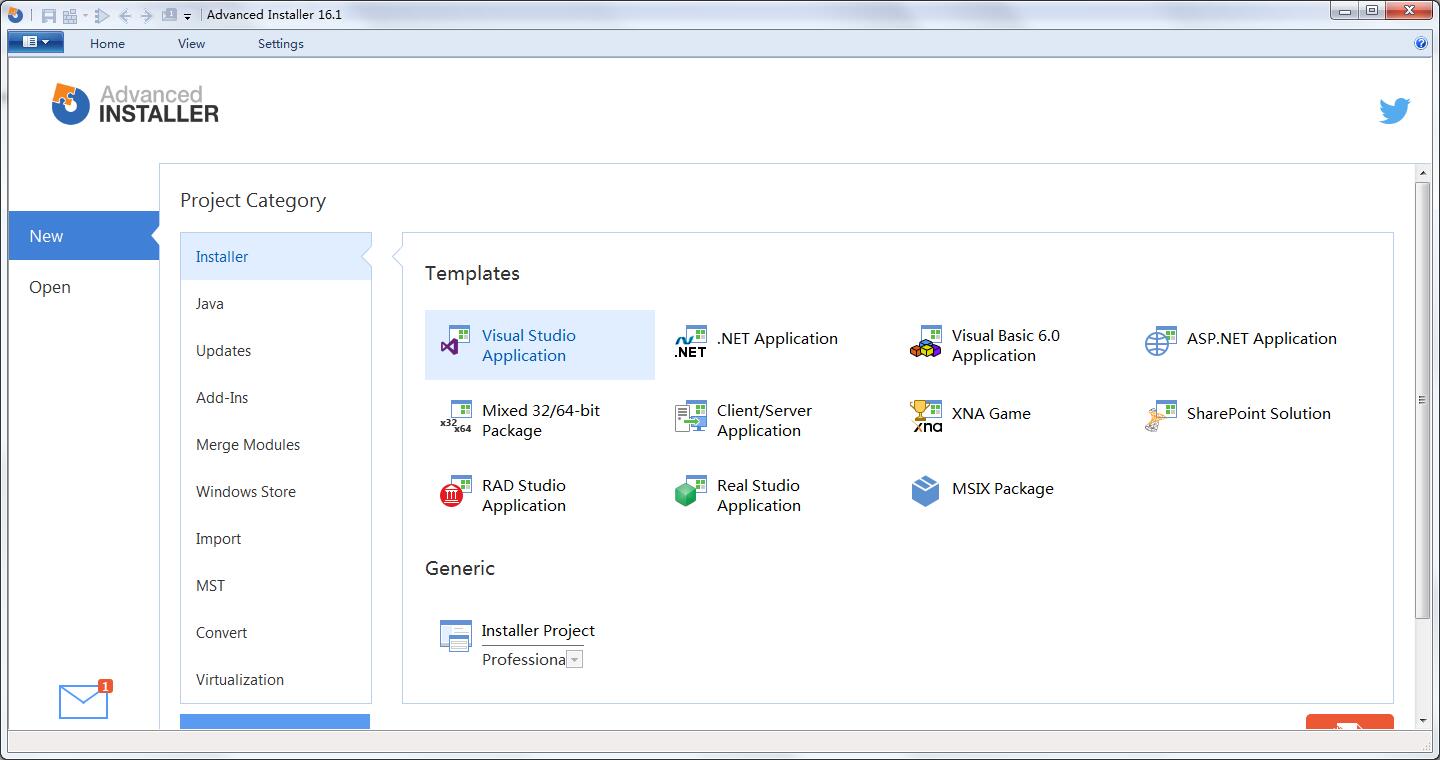This screenshot has width=1440, height=760.
Task: Select the Installer project category
Action: pos(276,257)
